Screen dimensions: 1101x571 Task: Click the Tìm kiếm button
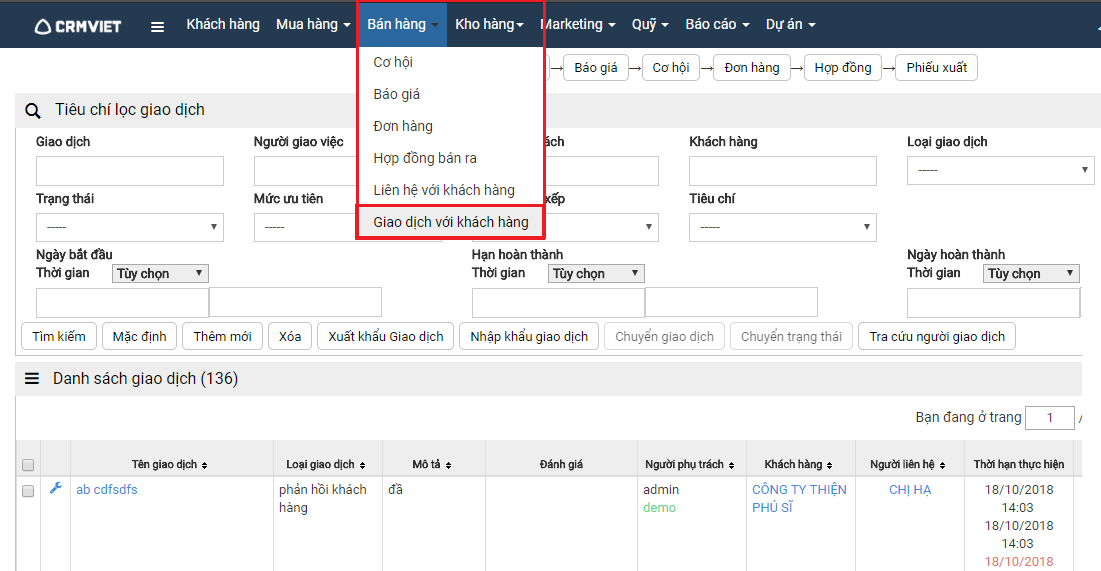(x=59, y=336)
